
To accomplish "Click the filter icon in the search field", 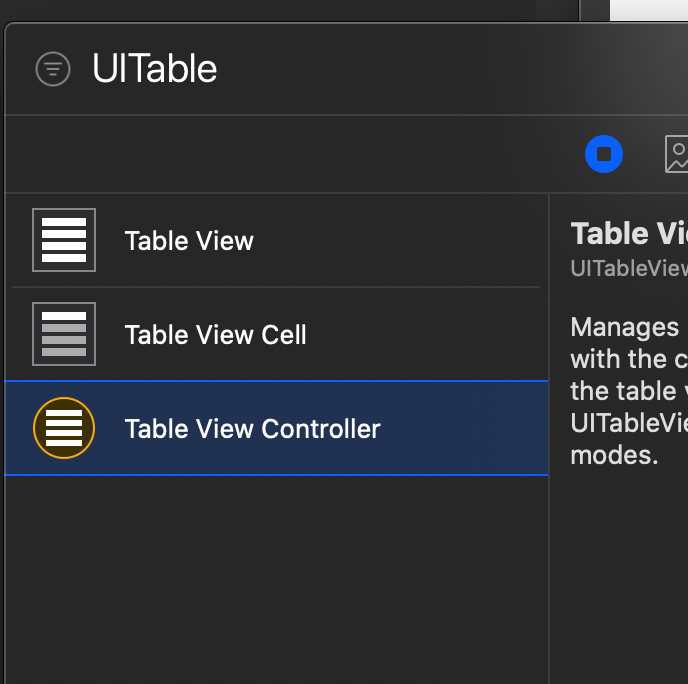I will coord(53,69).
